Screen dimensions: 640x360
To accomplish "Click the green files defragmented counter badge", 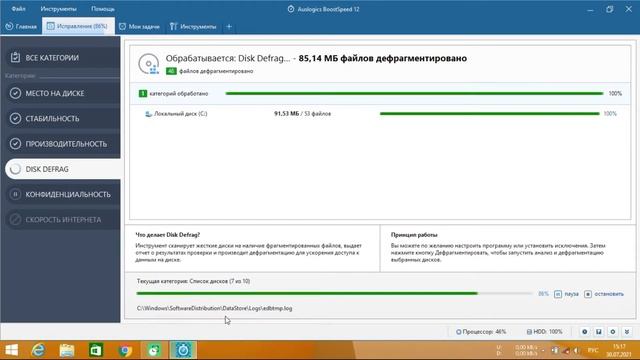I will tap(171, 71).
